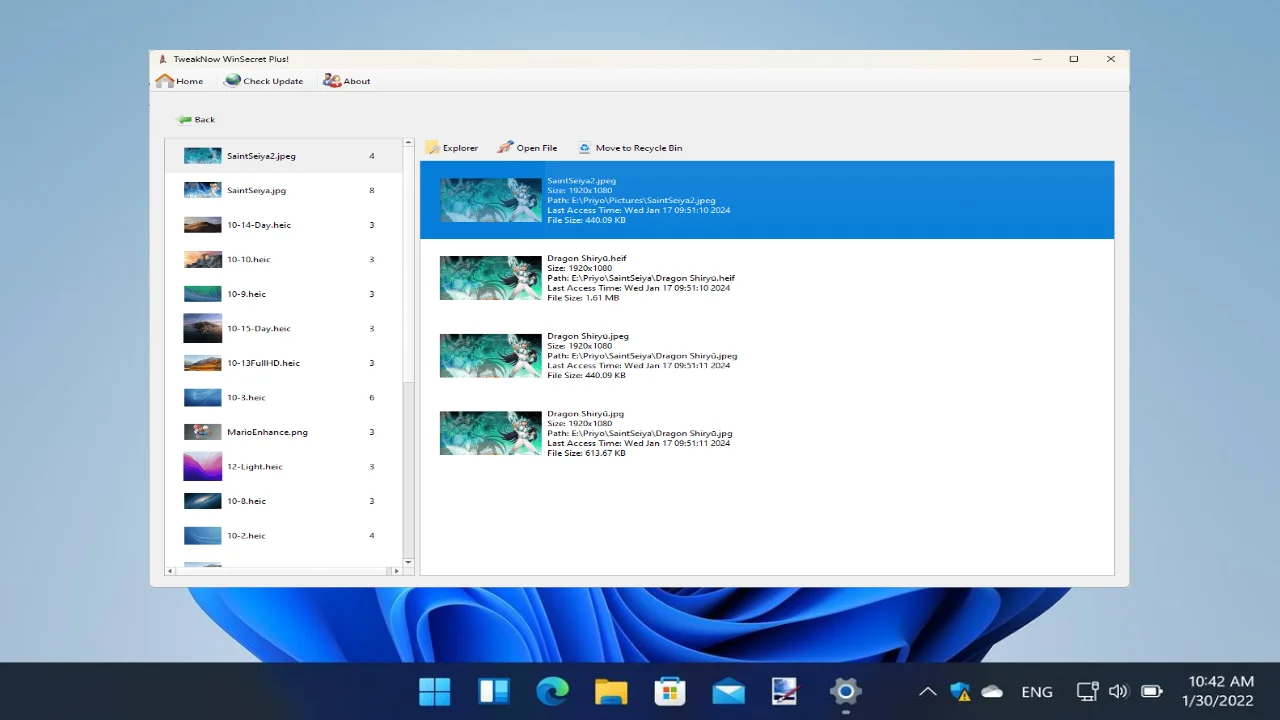Select 12-Light.heic list entry
The image size is (1280, 720).
click(x=284, y=466)
